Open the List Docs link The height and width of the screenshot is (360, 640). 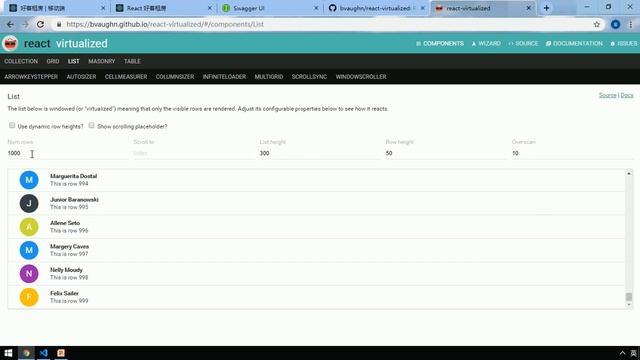point(627,95)
